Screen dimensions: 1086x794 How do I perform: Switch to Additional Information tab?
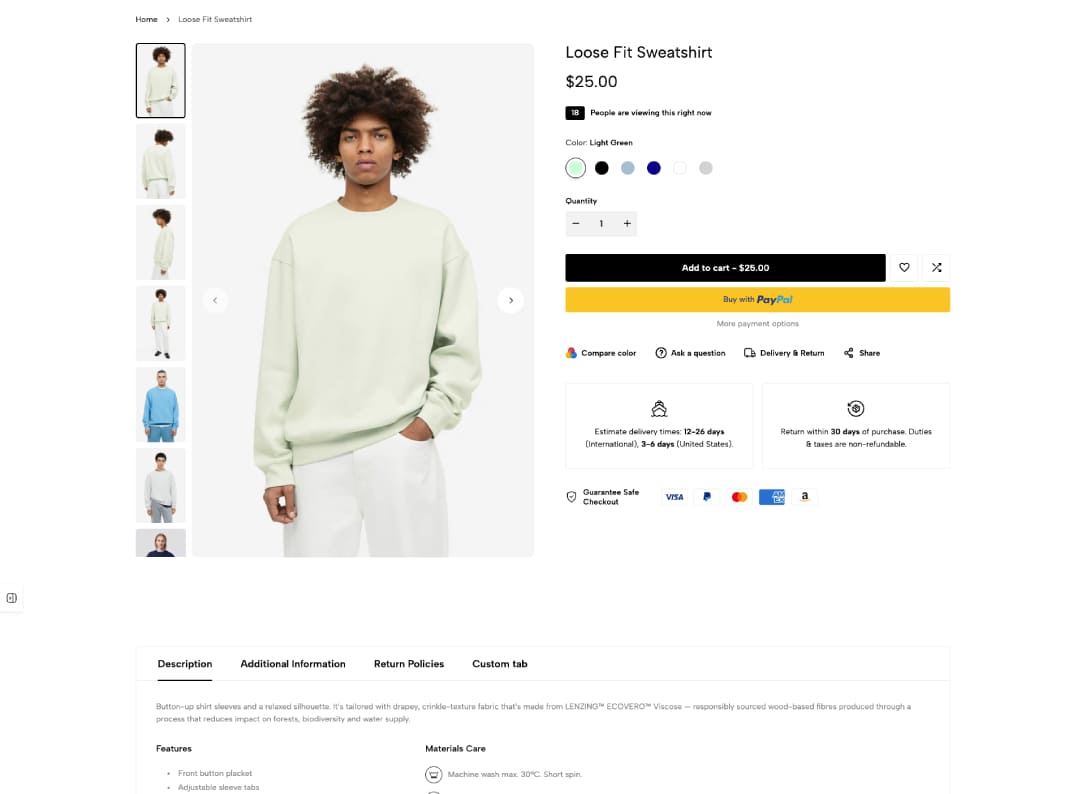(293, 664)
